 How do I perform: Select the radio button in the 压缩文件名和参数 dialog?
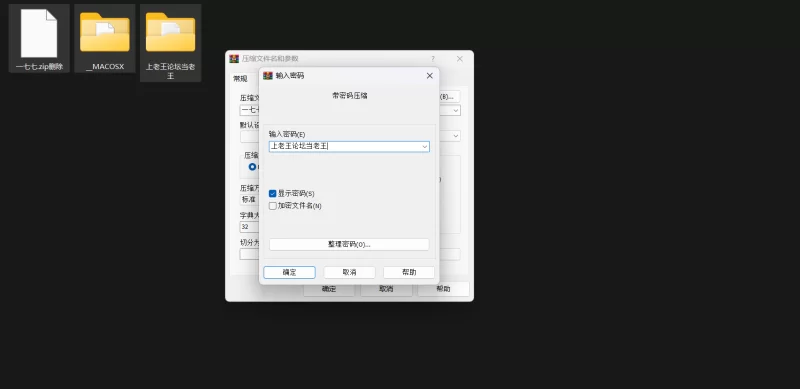252,167
